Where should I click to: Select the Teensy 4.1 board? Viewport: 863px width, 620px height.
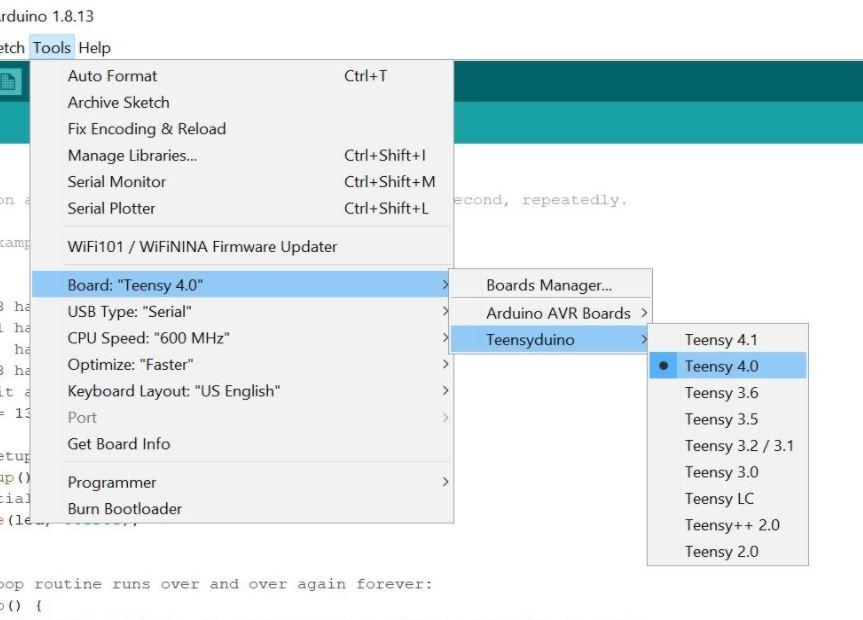728,340
